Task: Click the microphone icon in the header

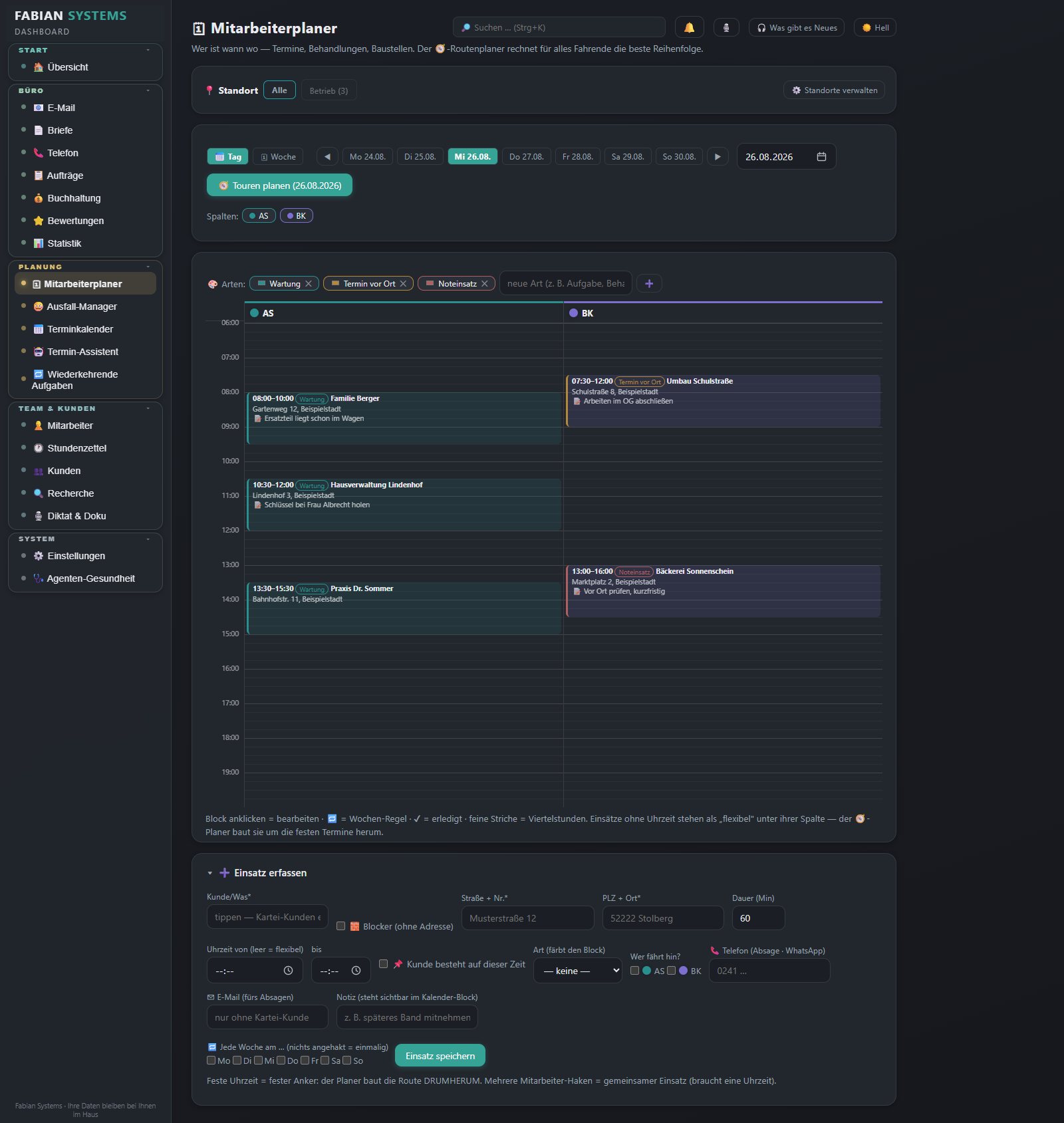Action: (x=726, y=27)
